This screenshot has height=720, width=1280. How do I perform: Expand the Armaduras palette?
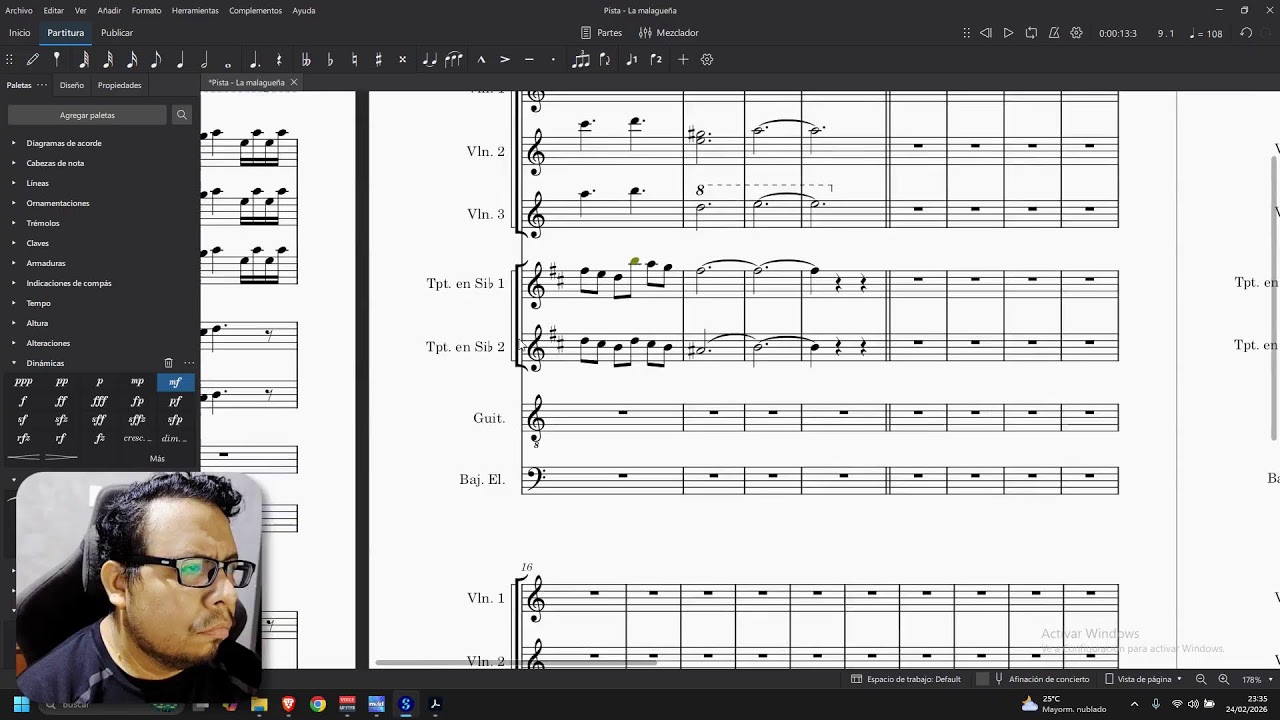coord(14,263)
